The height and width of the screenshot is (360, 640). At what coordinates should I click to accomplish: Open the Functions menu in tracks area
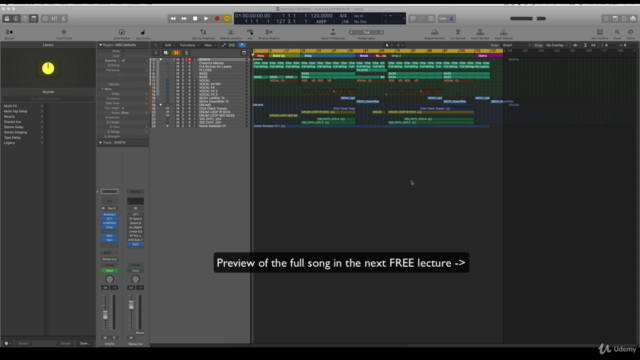click(x=189, y=45)
